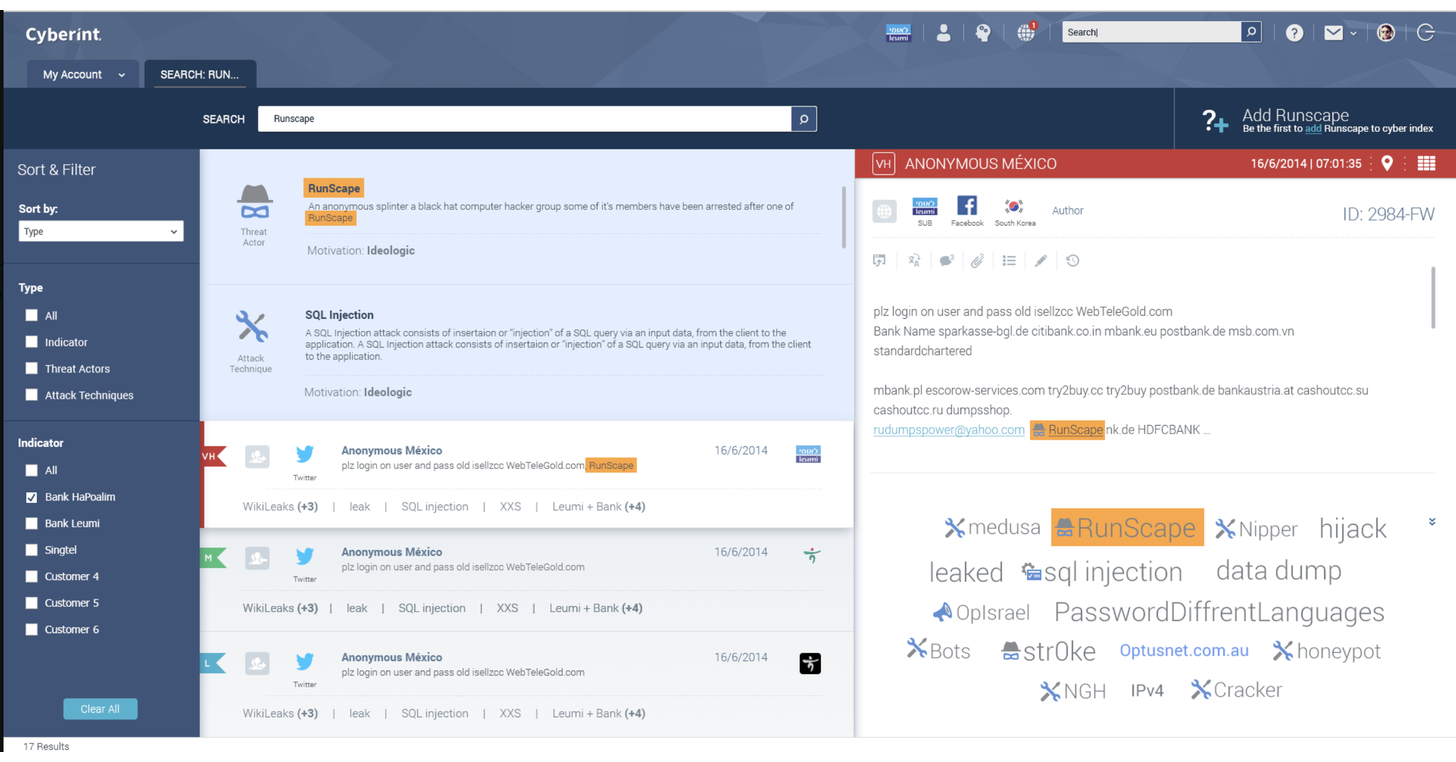Image resolution: width=1456 pixels, height=762 pixels.
Task: Click the Runscape search magnifier button
Action: (803, 119)
